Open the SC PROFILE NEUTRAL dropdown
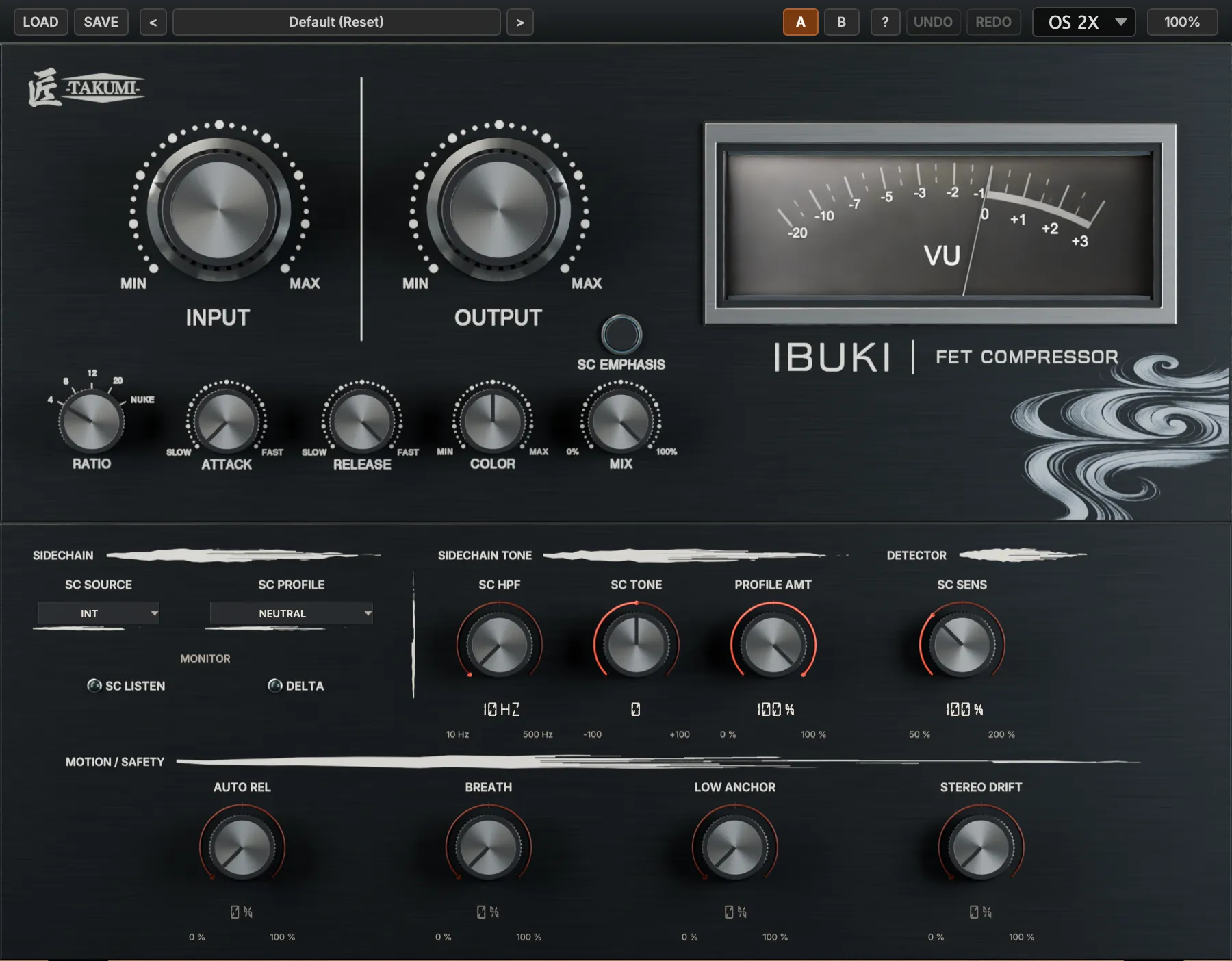 292,613
